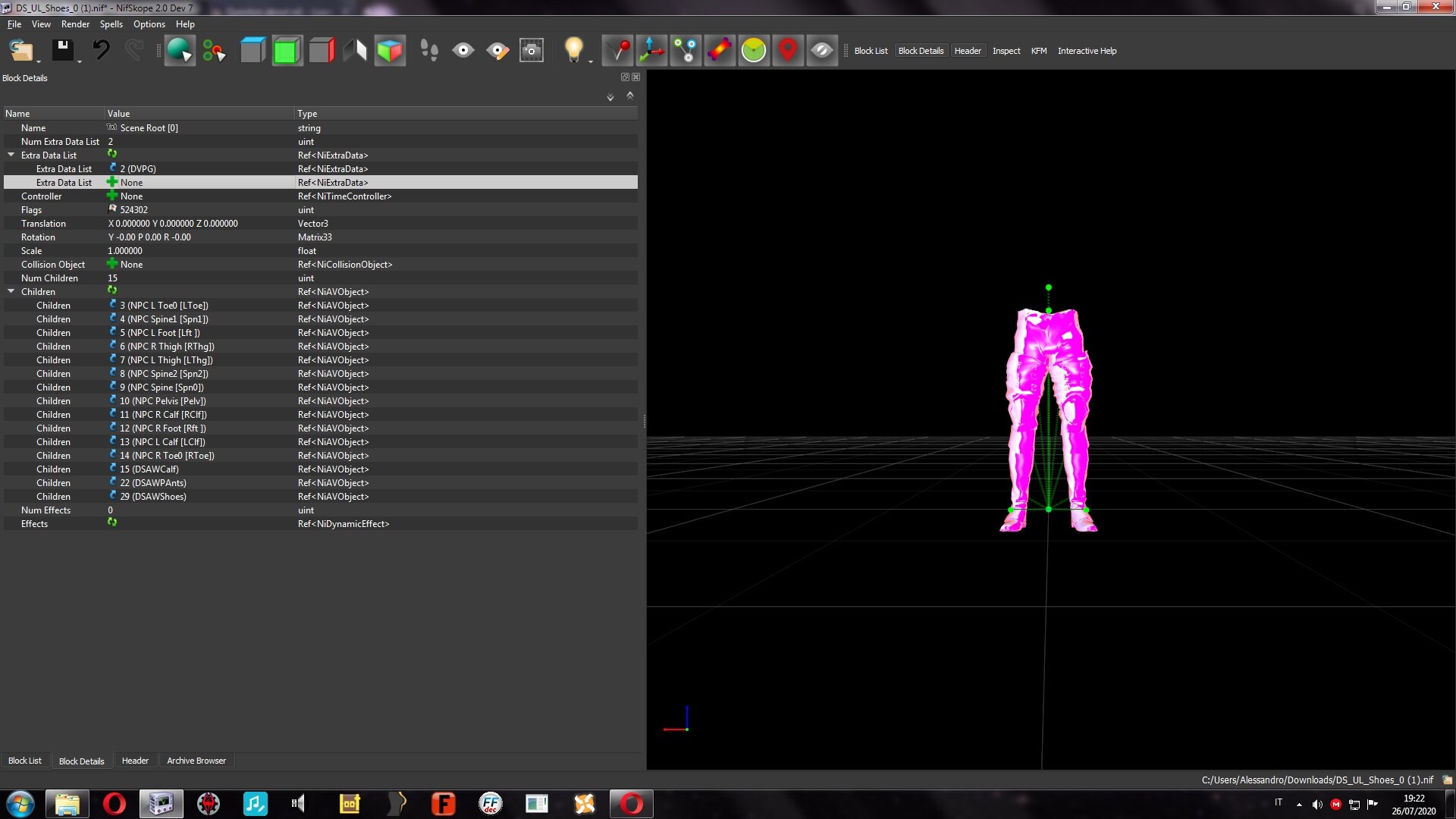Open the View menu
Image resolution: width=1456 pixels, height=819 pixels.
coord(41,24)
